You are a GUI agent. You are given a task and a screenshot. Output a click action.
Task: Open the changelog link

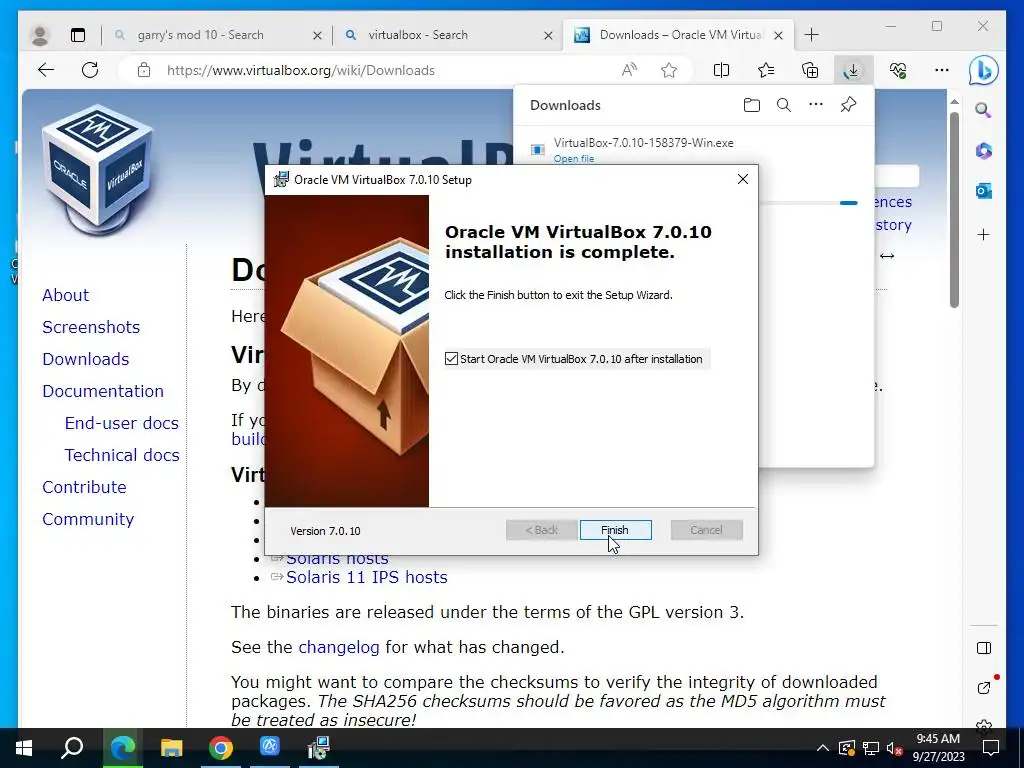pyautogui.click(x=338, y=647)
